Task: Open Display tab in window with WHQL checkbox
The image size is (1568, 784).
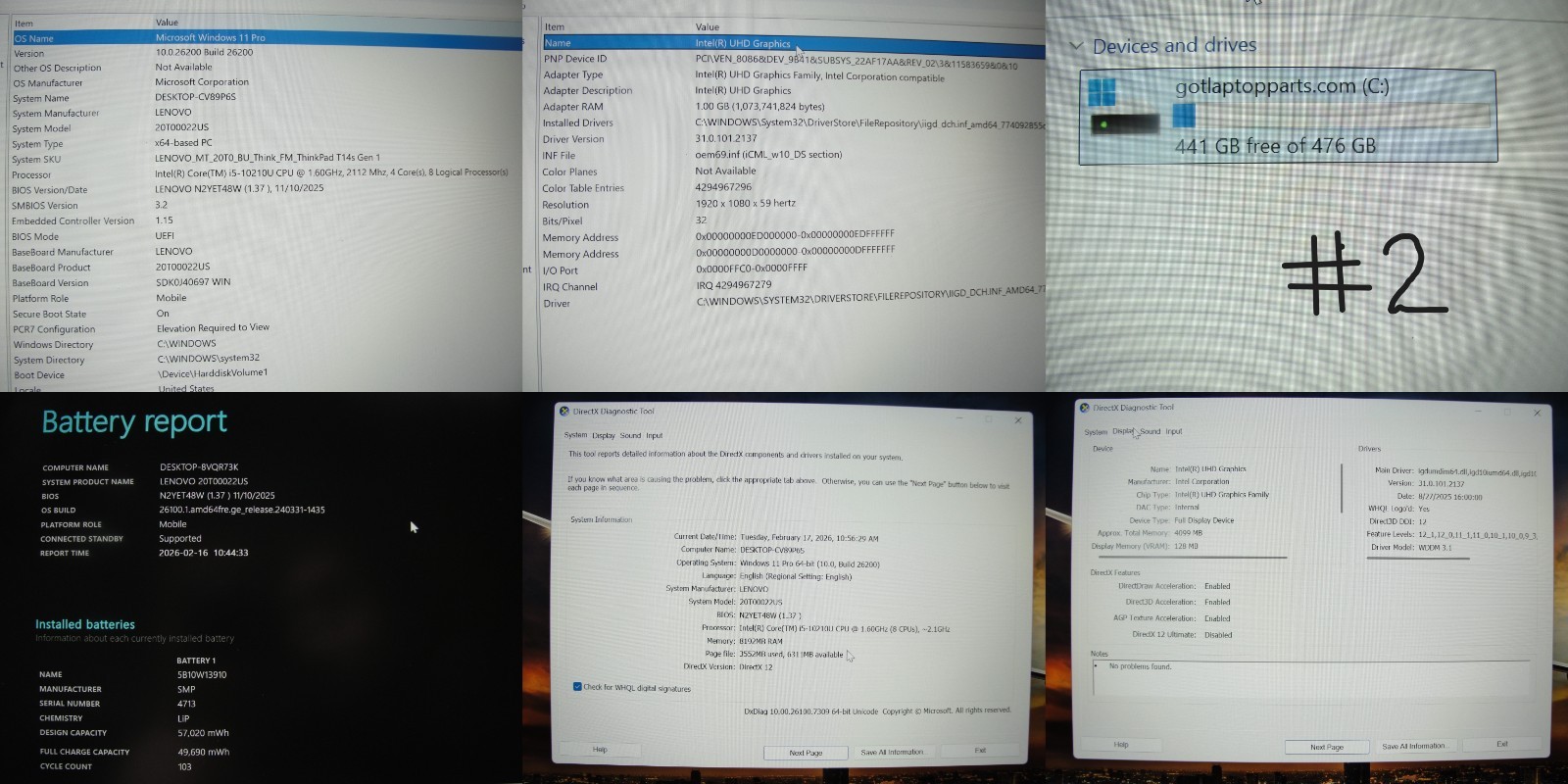Action: click(604, 435)
